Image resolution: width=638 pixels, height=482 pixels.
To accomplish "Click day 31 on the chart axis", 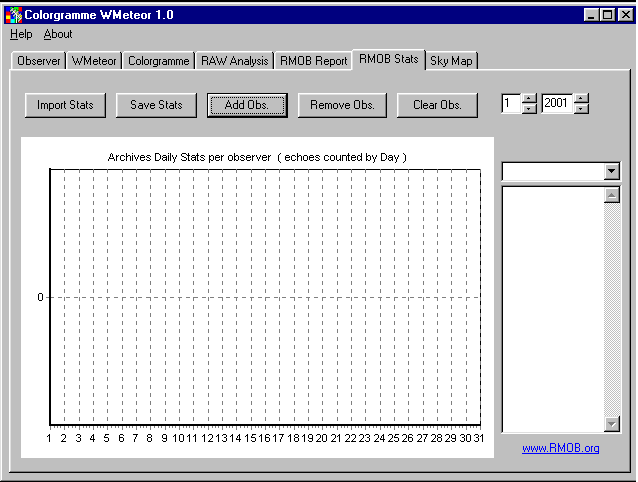I will (x=479, y=438).
